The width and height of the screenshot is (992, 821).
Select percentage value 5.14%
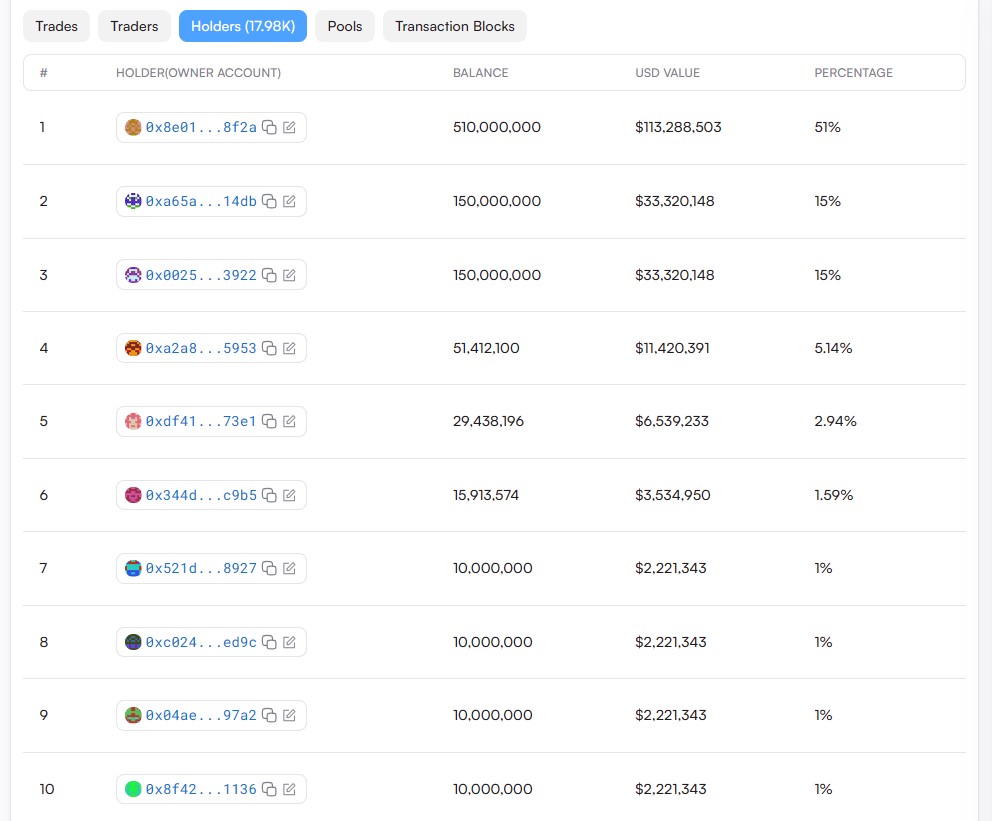click(833, 348)
